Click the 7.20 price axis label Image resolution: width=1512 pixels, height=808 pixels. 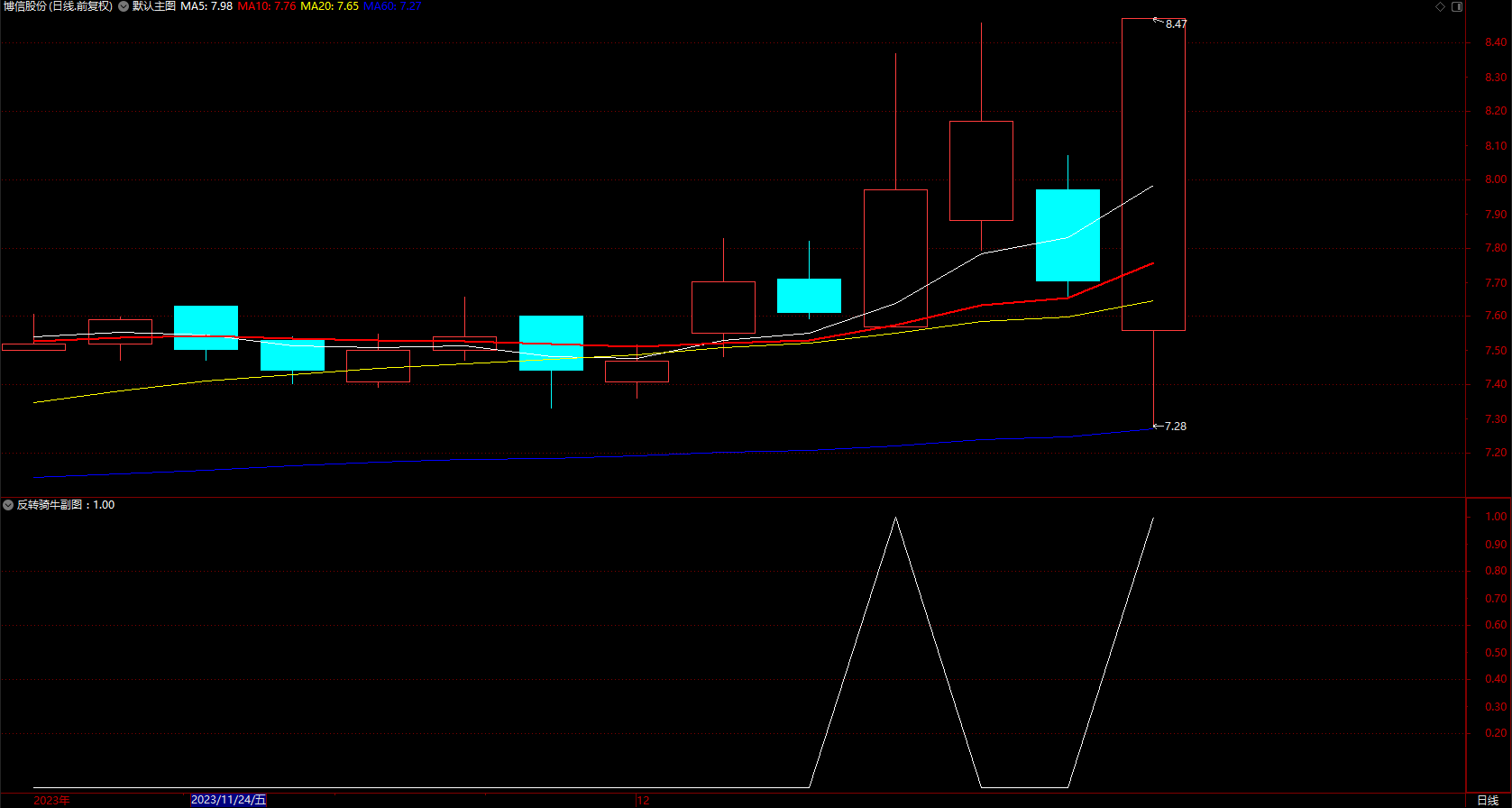point(1496,453)
